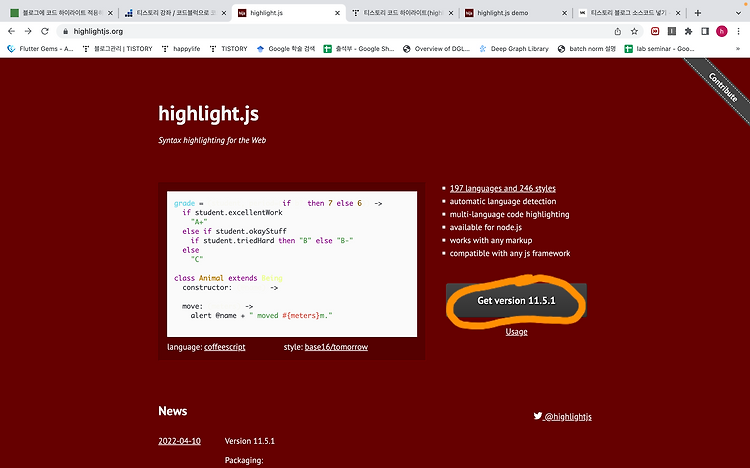
Task: Click the code sample preview box
Action: click(x=292, y=264)
